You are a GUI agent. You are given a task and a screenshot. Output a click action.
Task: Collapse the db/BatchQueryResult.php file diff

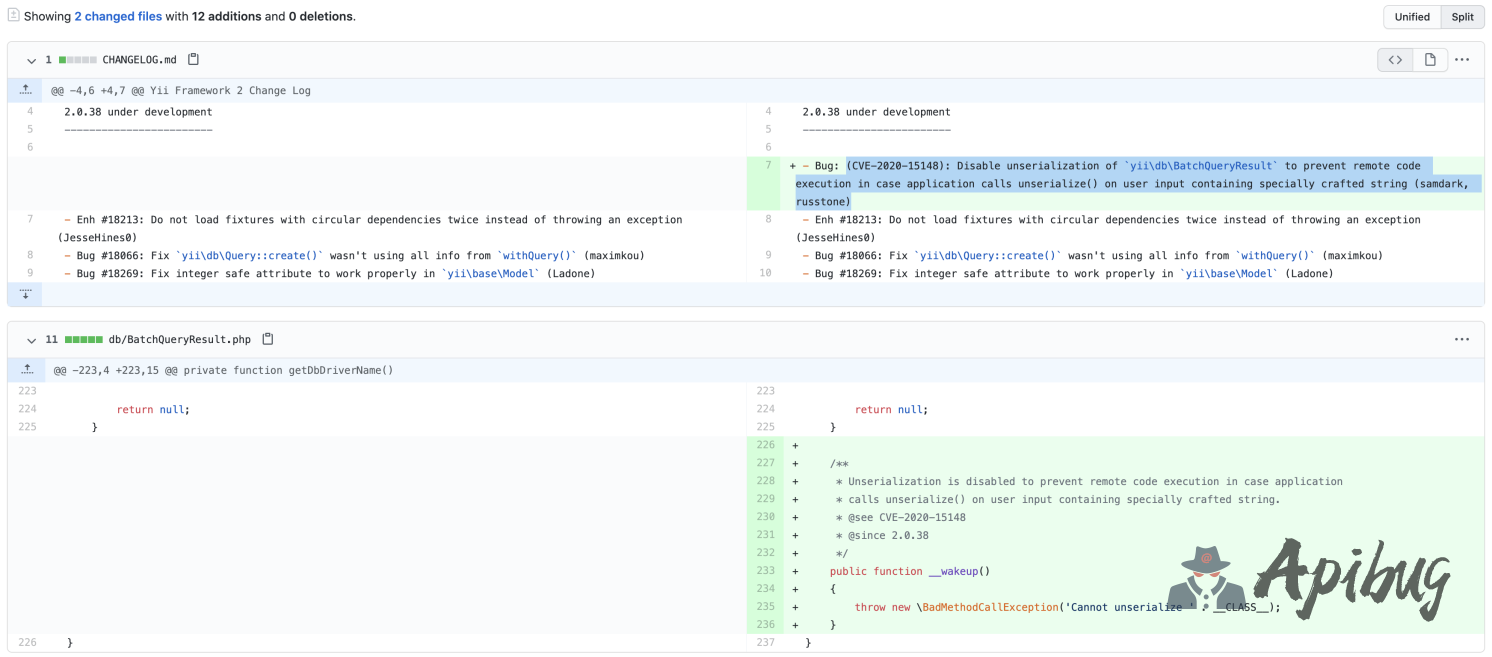(32, 340)
